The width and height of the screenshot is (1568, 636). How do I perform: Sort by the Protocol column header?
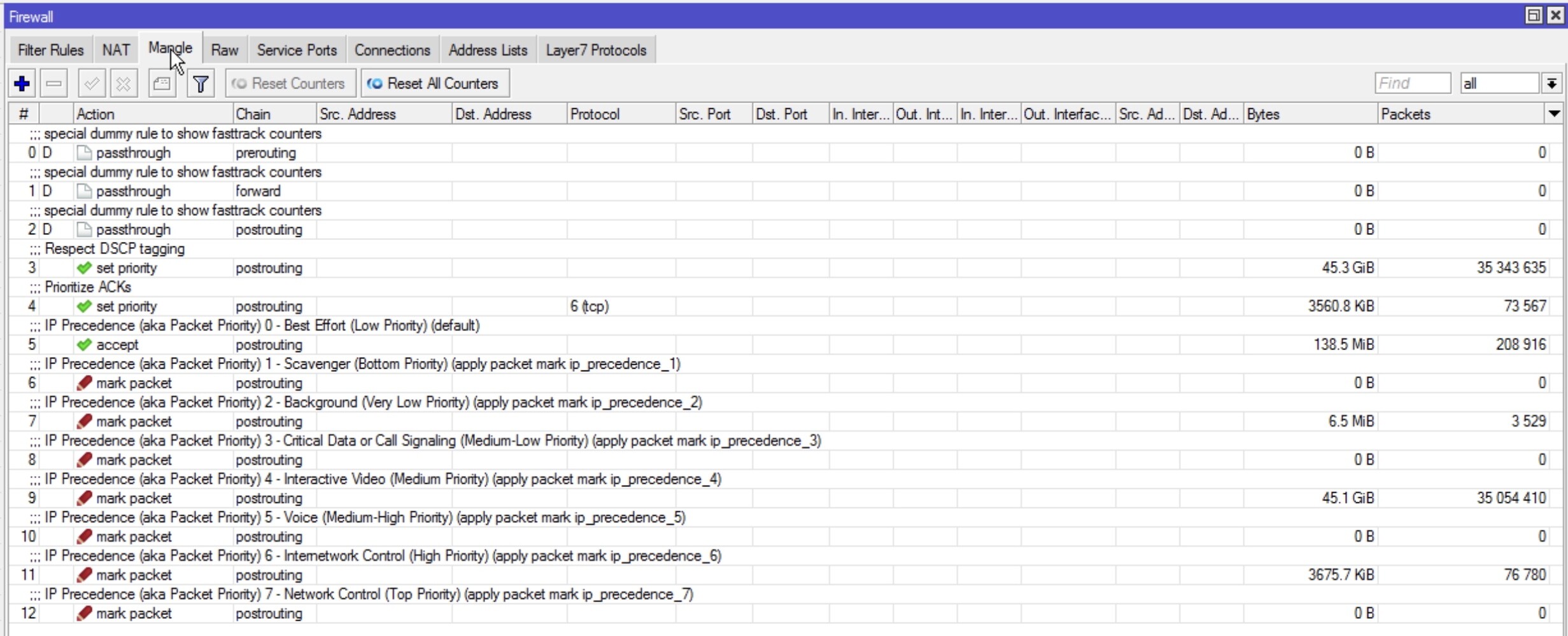pyautogui.click(x=621, y=114)
